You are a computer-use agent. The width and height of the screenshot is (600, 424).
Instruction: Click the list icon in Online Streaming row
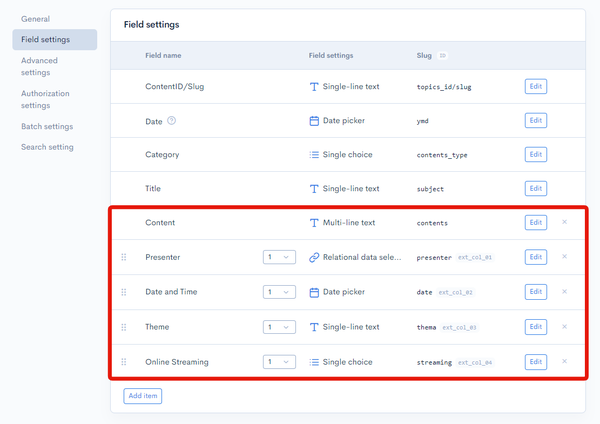point(314,362)
